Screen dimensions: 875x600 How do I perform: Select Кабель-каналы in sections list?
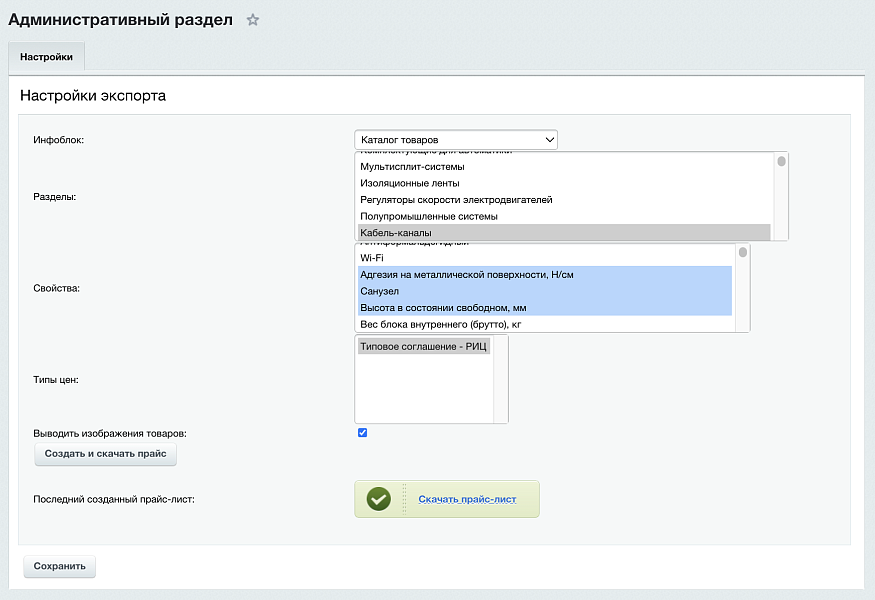[x=396, y=233]
